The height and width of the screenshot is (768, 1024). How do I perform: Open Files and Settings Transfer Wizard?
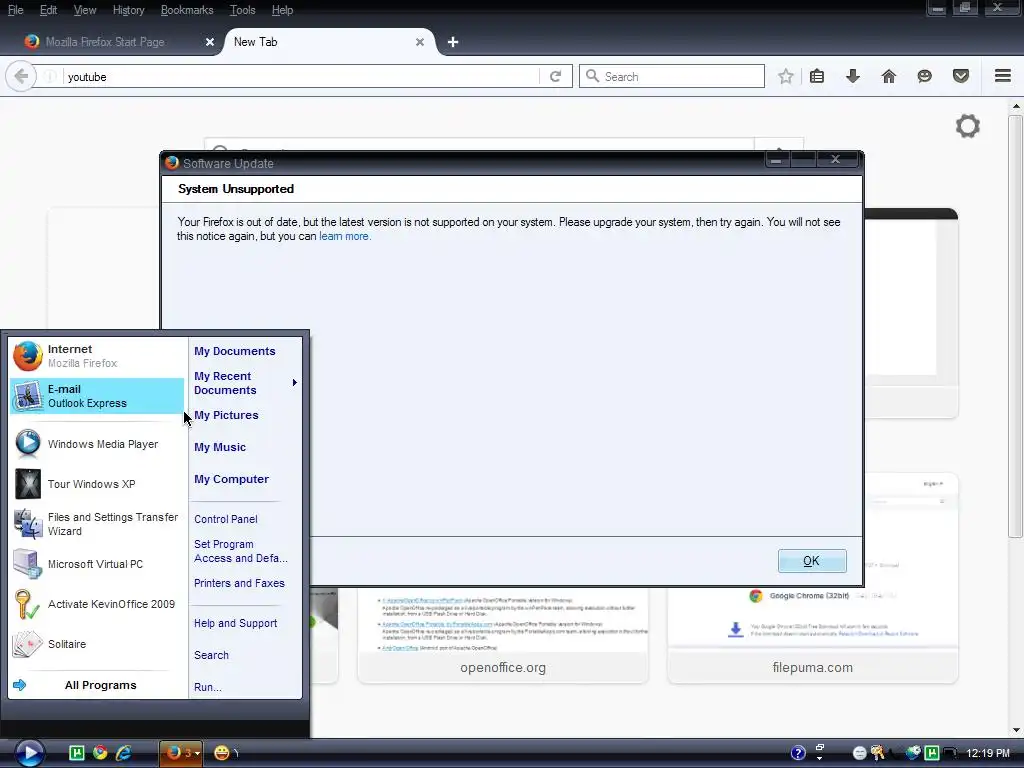point(98,524)
